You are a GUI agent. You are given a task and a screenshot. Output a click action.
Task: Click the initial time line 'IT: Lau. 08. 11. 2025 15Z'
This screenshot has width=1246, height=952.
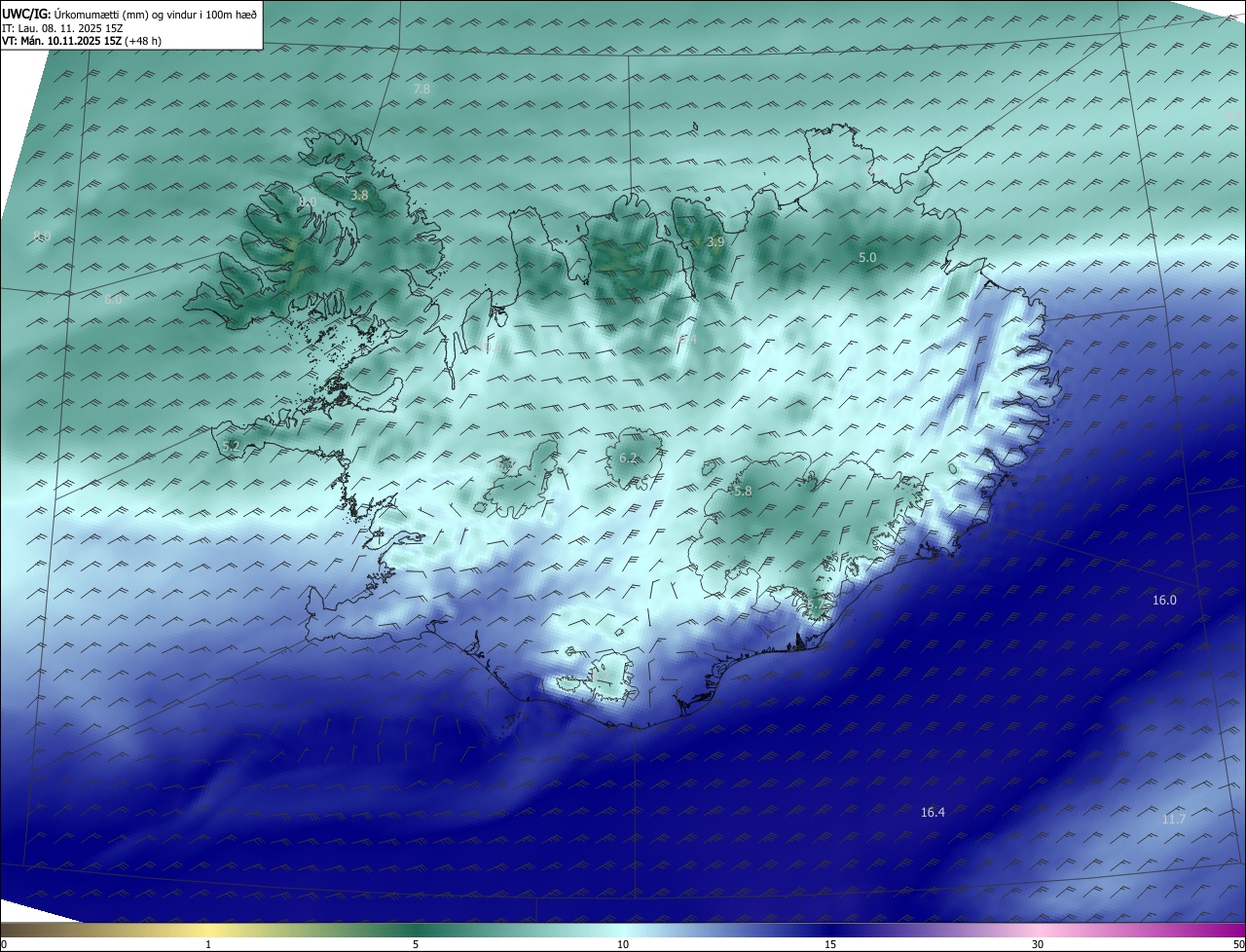[x=63, y=27]
